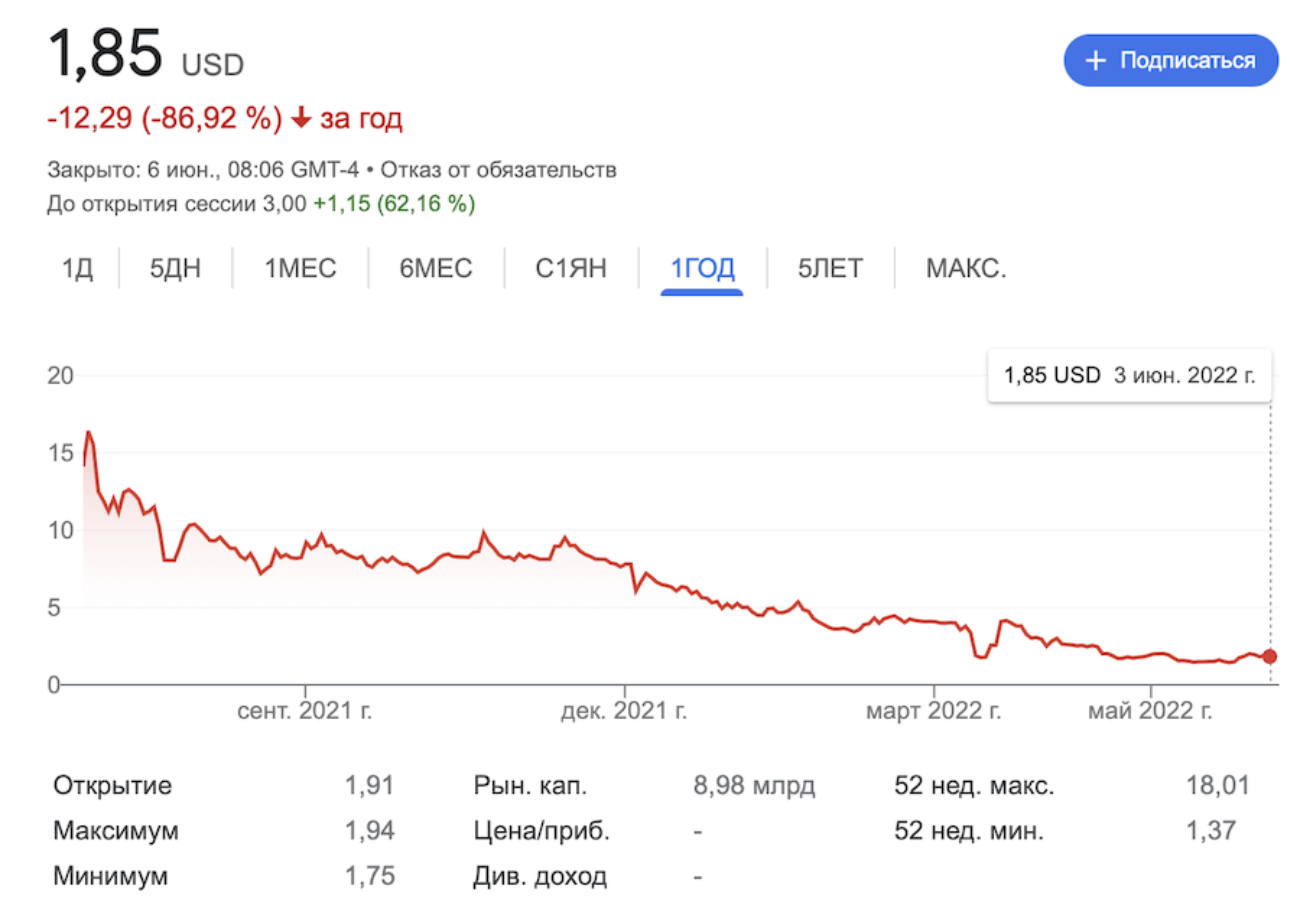Click the сент. 2021 axis label
This screenshot has height=915, width=1300.
[x=305, y=710]
